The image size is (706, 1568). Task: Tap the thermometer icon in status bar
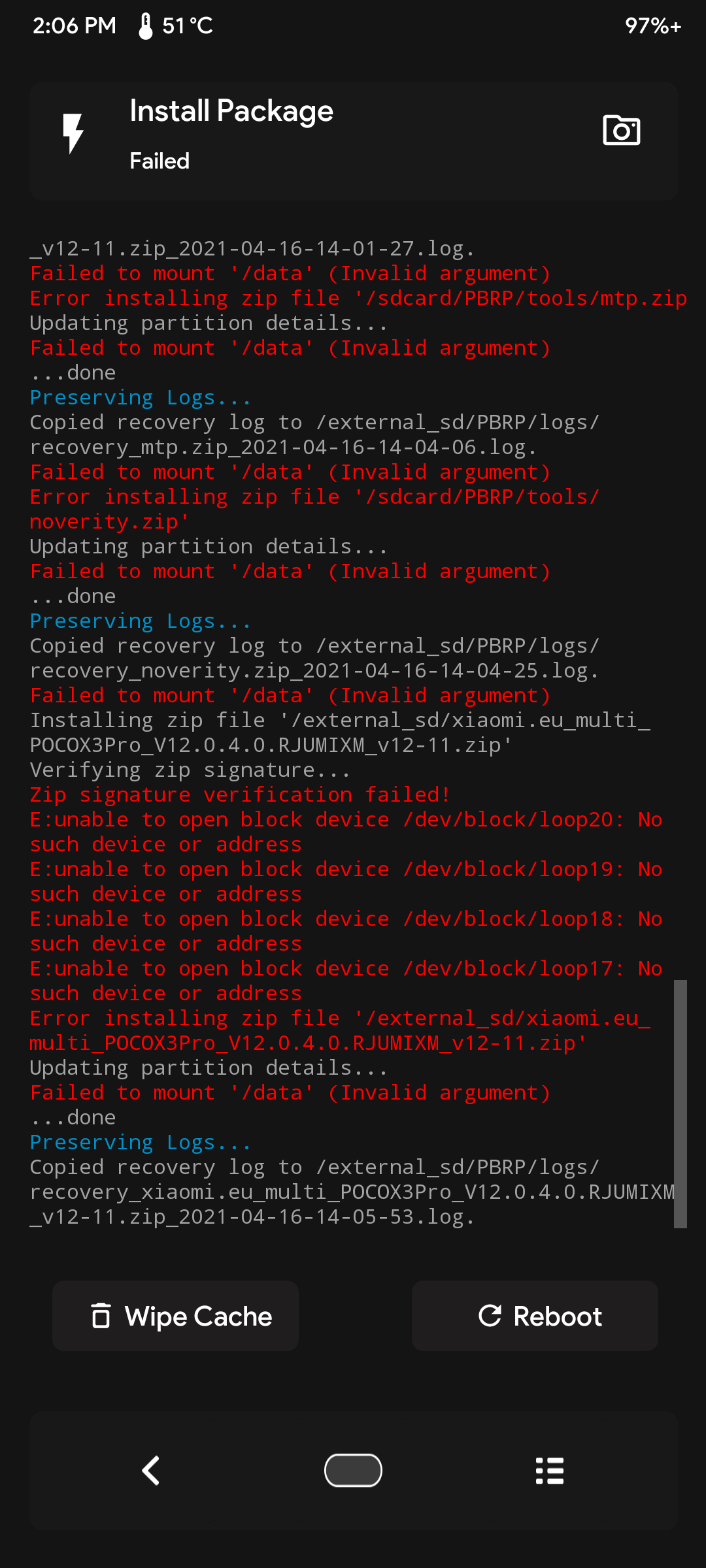146,26
